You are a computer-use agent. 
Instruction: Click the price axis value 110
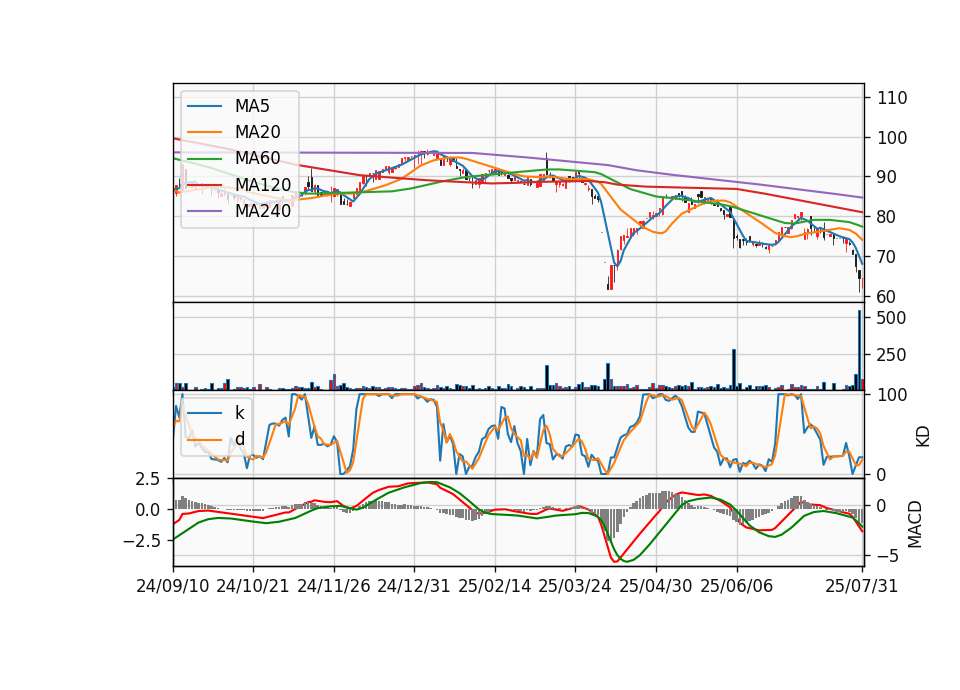click(x=892, y=98)
